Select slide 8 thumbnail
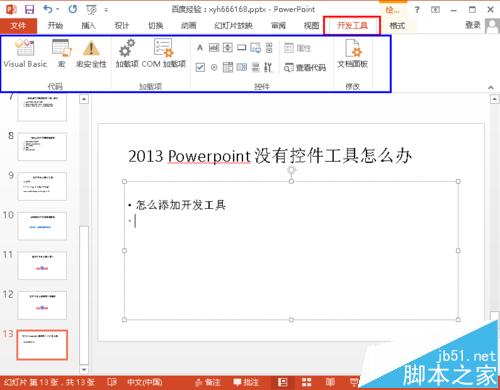 (42, 147)
